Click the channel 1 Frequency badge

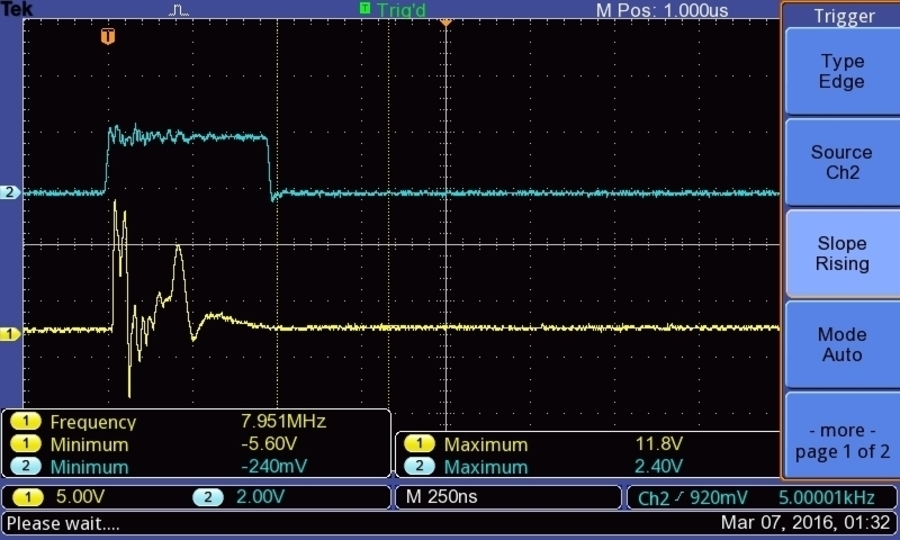tap(25, 422)
